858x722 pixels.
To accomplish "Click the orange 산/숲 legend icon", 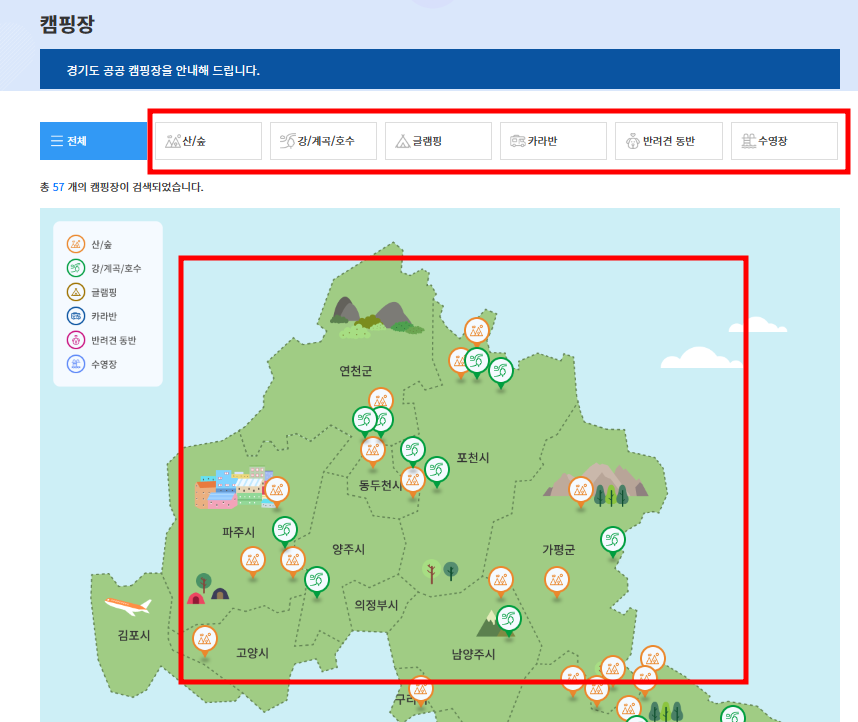I will pyautogui.click(x=76, y=244).
